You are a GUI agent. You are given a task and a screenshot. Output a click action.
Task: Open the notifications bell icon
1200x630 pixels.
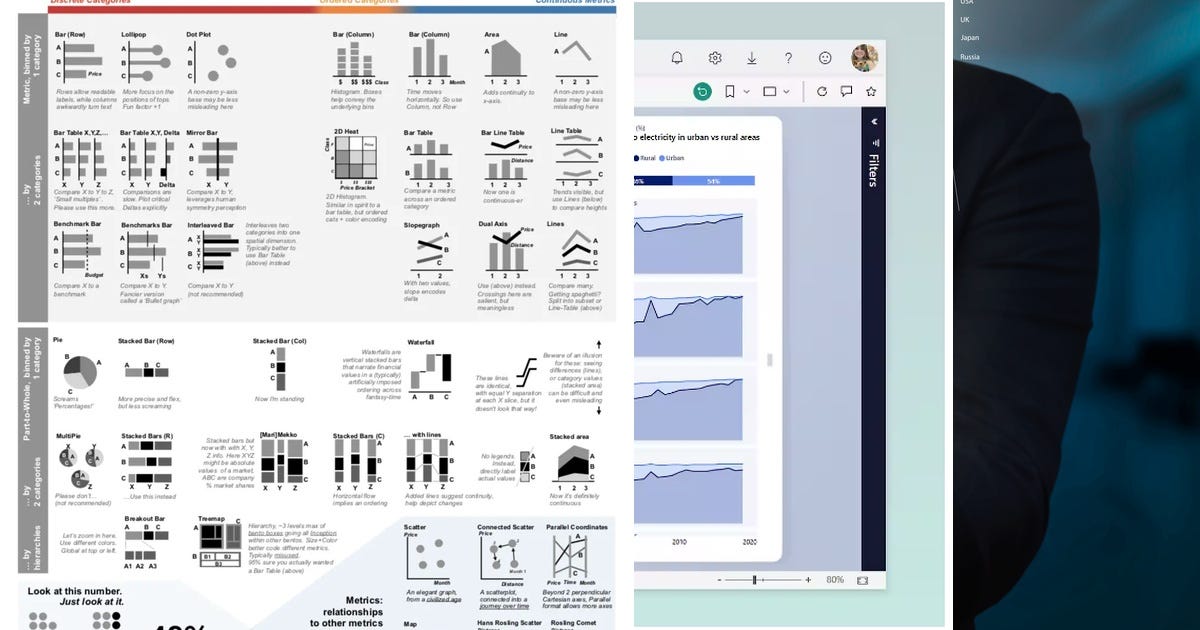677,58
